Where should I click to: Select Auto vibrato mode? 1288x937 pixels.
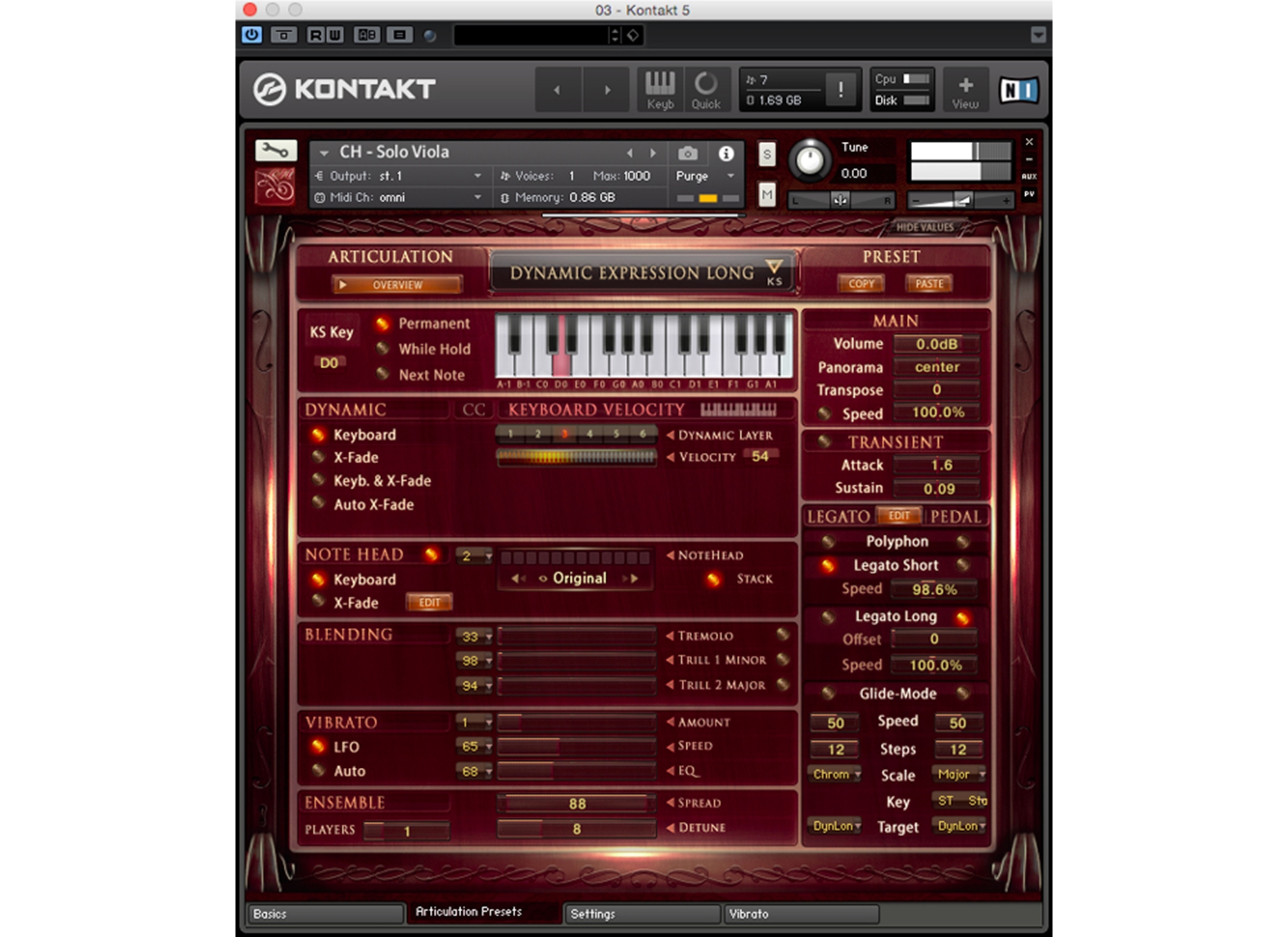coord(318,770)
